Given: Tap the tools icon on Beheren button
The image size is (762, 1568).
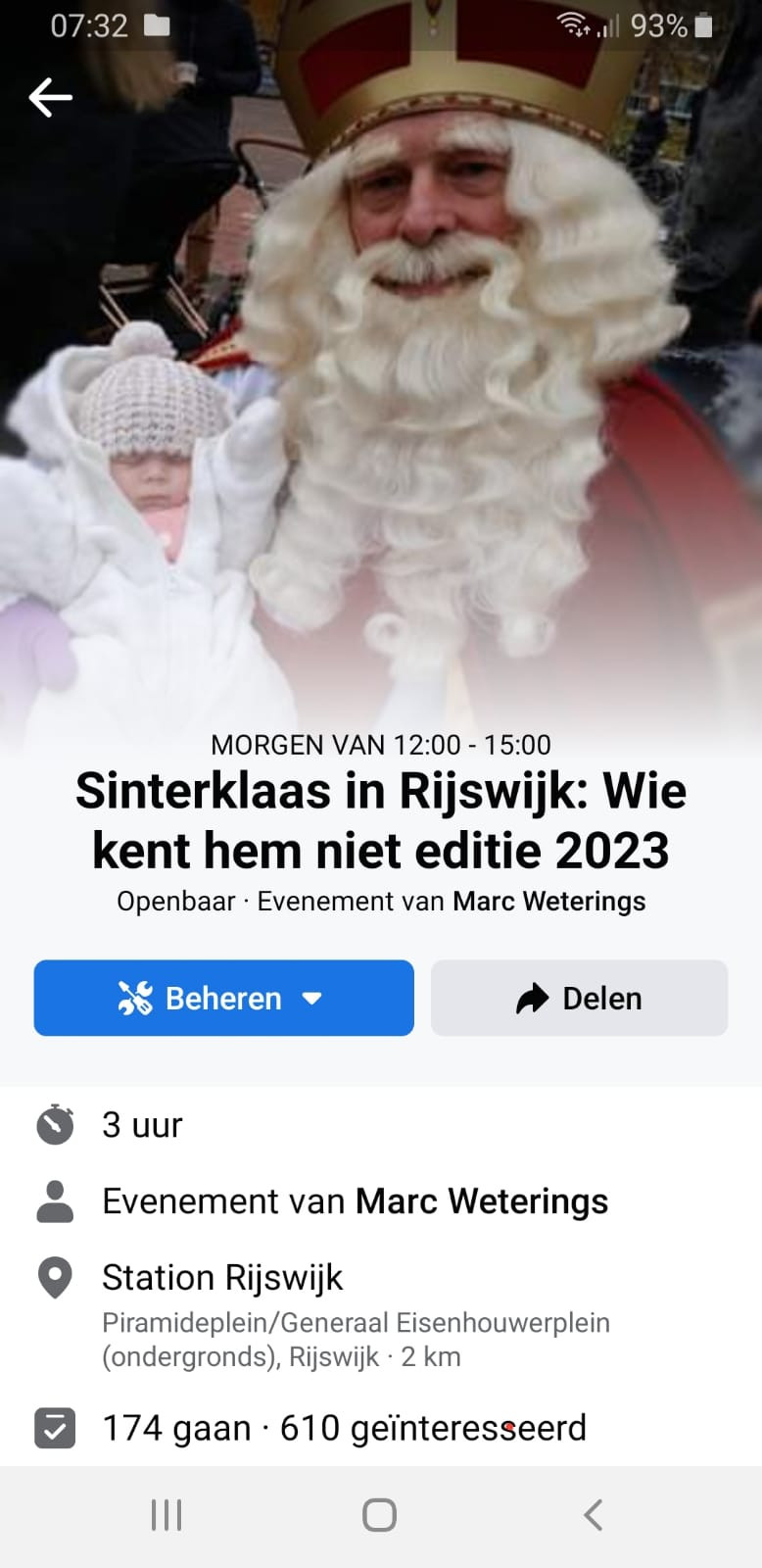Looking at the screenshot, I should 135,998.
